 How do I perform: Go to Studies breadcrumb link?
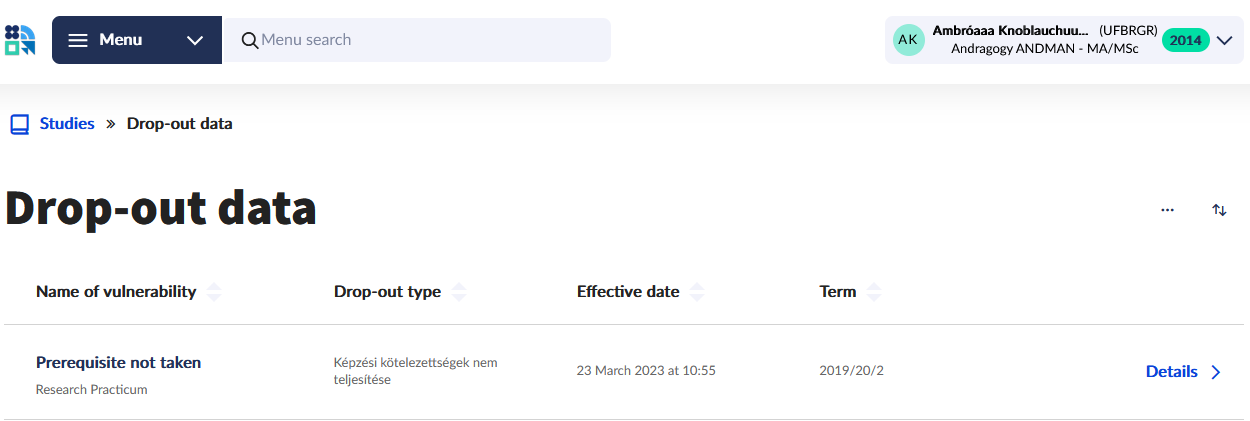pyautogui.click(x=67, y=124)
